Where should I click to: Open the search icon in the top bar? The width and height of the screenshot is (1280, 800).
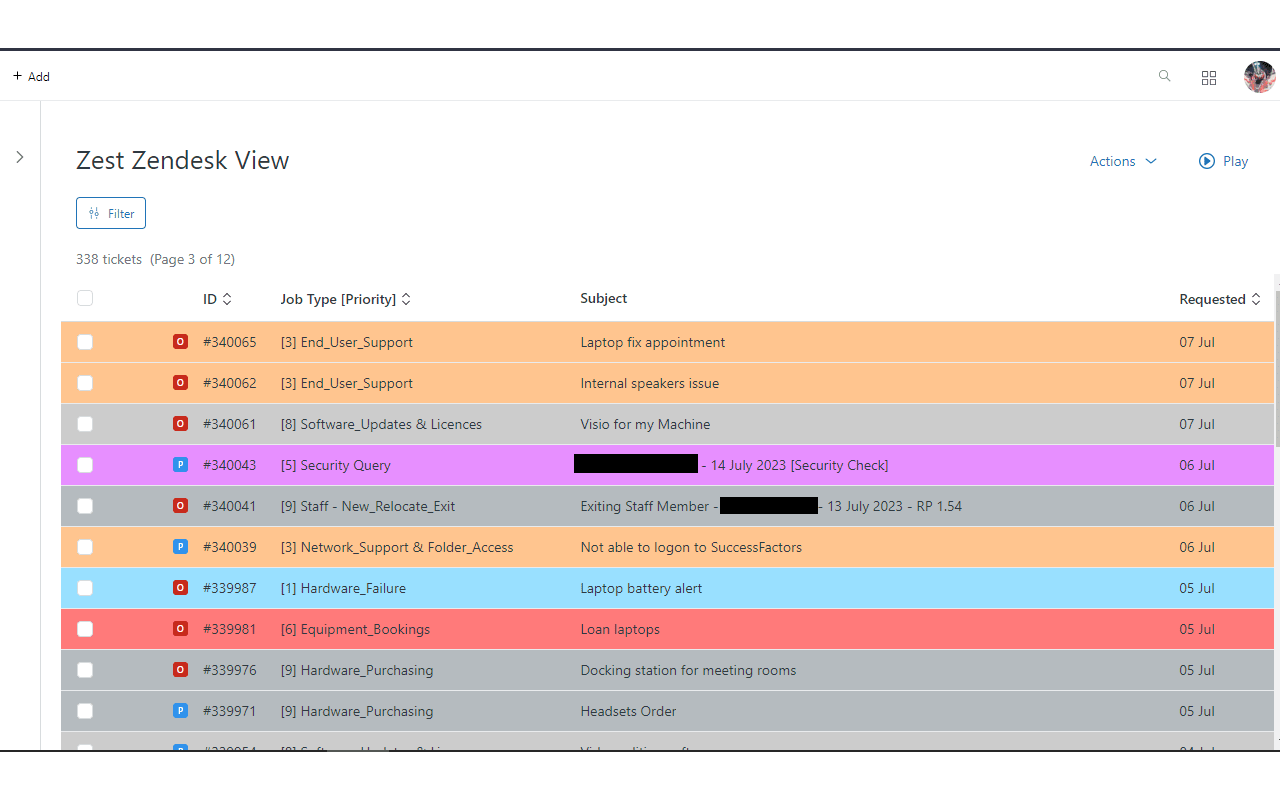tap(1164, 76)
